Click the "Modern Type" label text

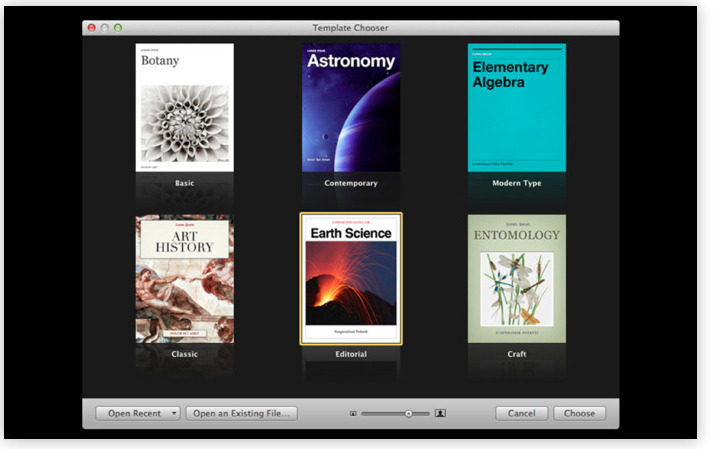(517, 183)
